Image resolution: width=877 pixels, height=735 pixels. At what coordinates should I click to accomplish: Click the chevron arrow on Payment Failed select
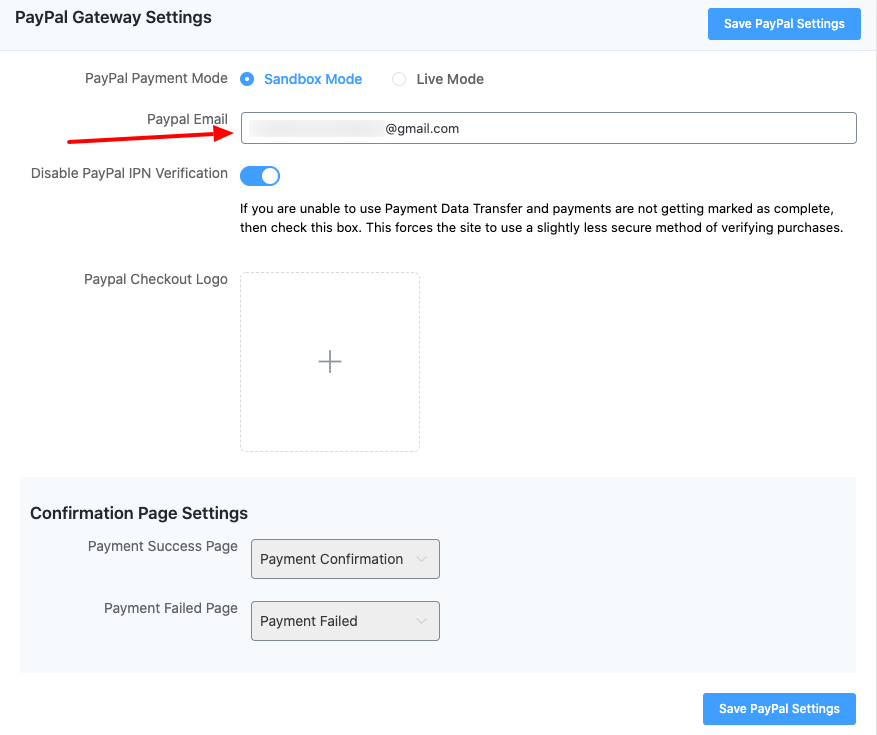point(421,621)
